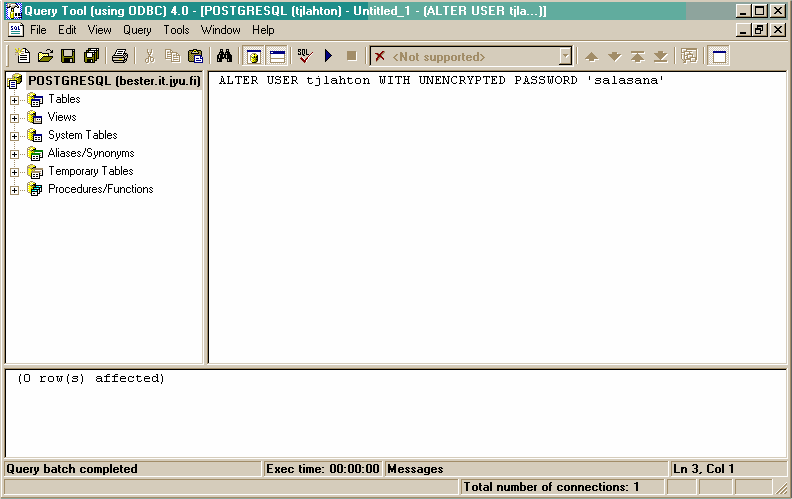Jump to the last record
This screenshot has width=792, height=499.
click(661, 56)
